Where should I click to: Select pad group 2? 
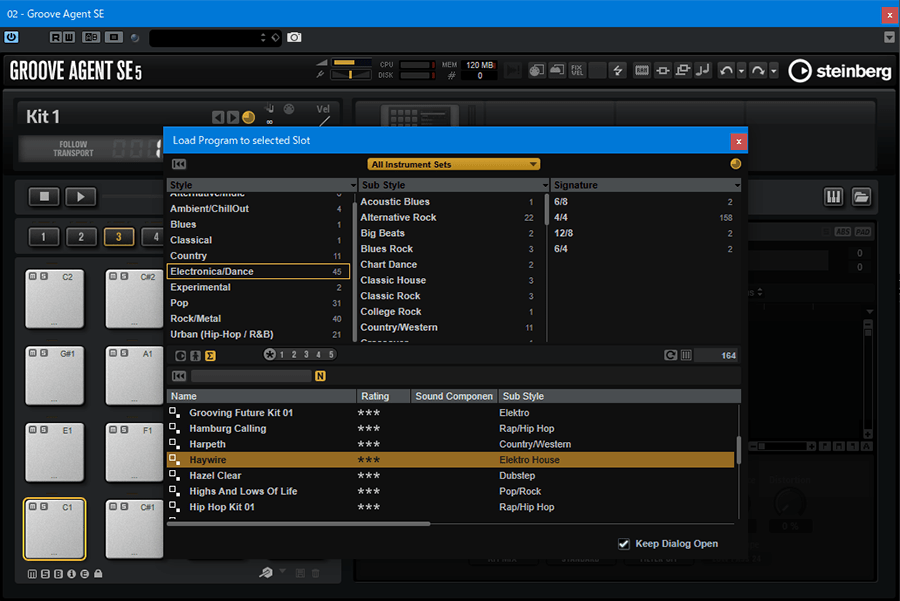pyautogui.click(x=81, y=236)
